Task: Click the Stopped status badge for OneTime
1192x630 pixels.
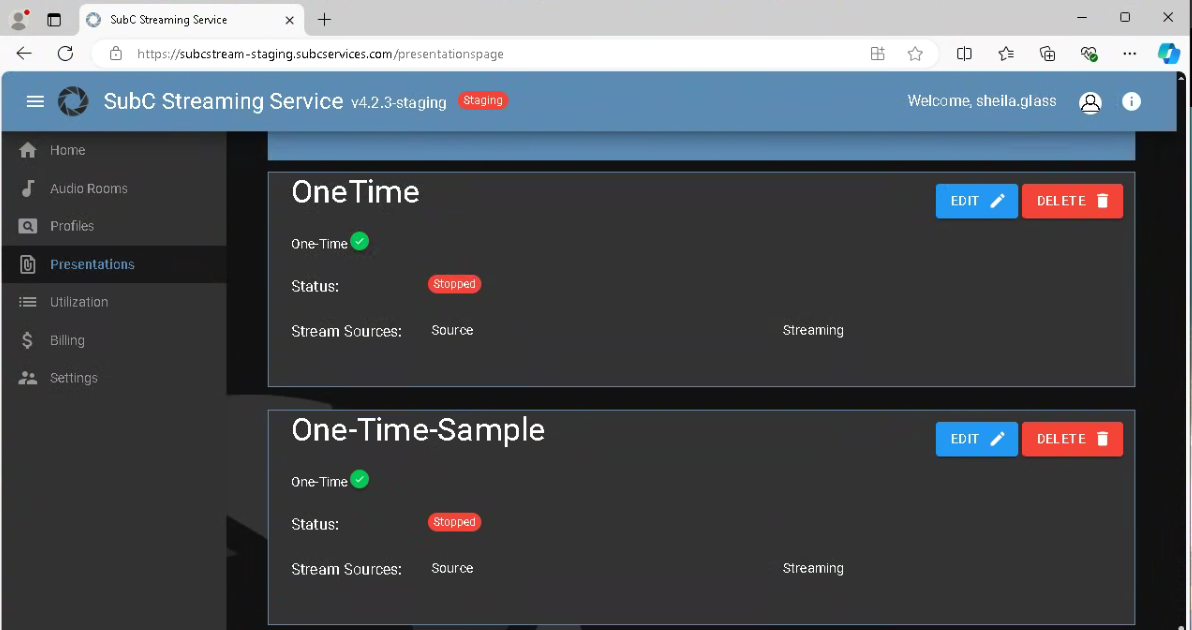Action: [x=454, y=284]
